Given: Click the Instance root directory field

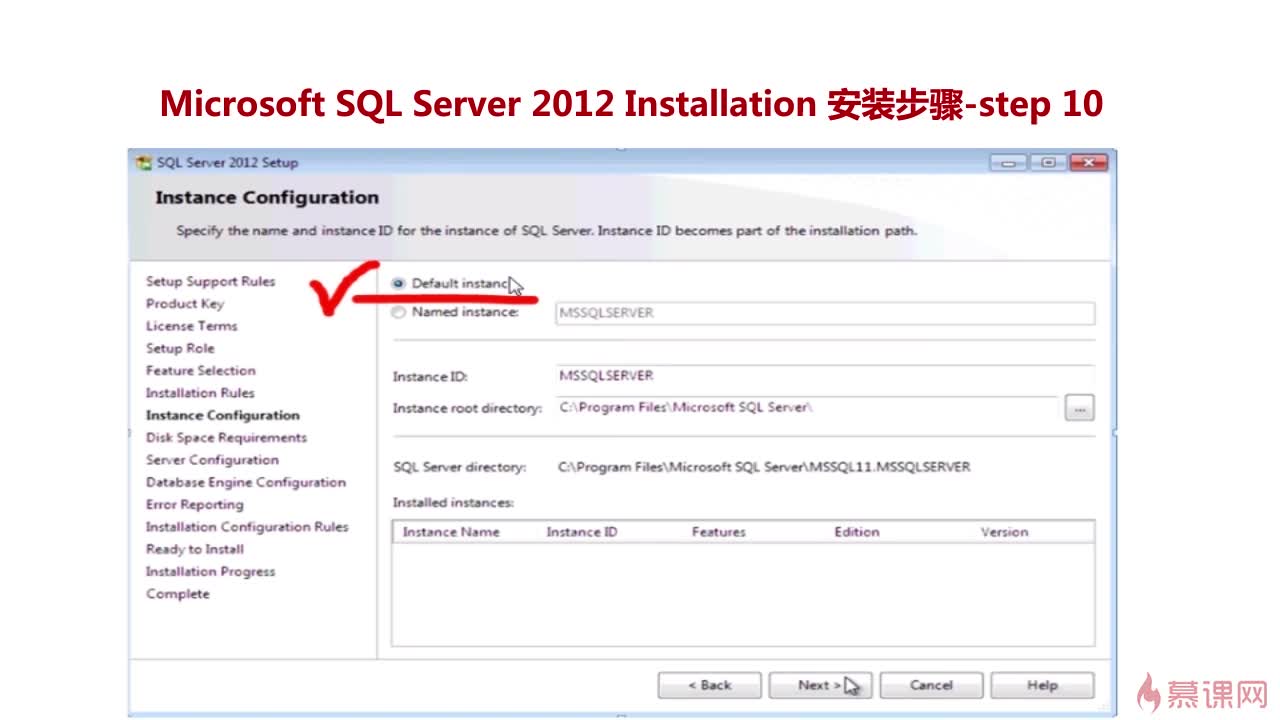Looking at the screenshot, I should [806, 408].
